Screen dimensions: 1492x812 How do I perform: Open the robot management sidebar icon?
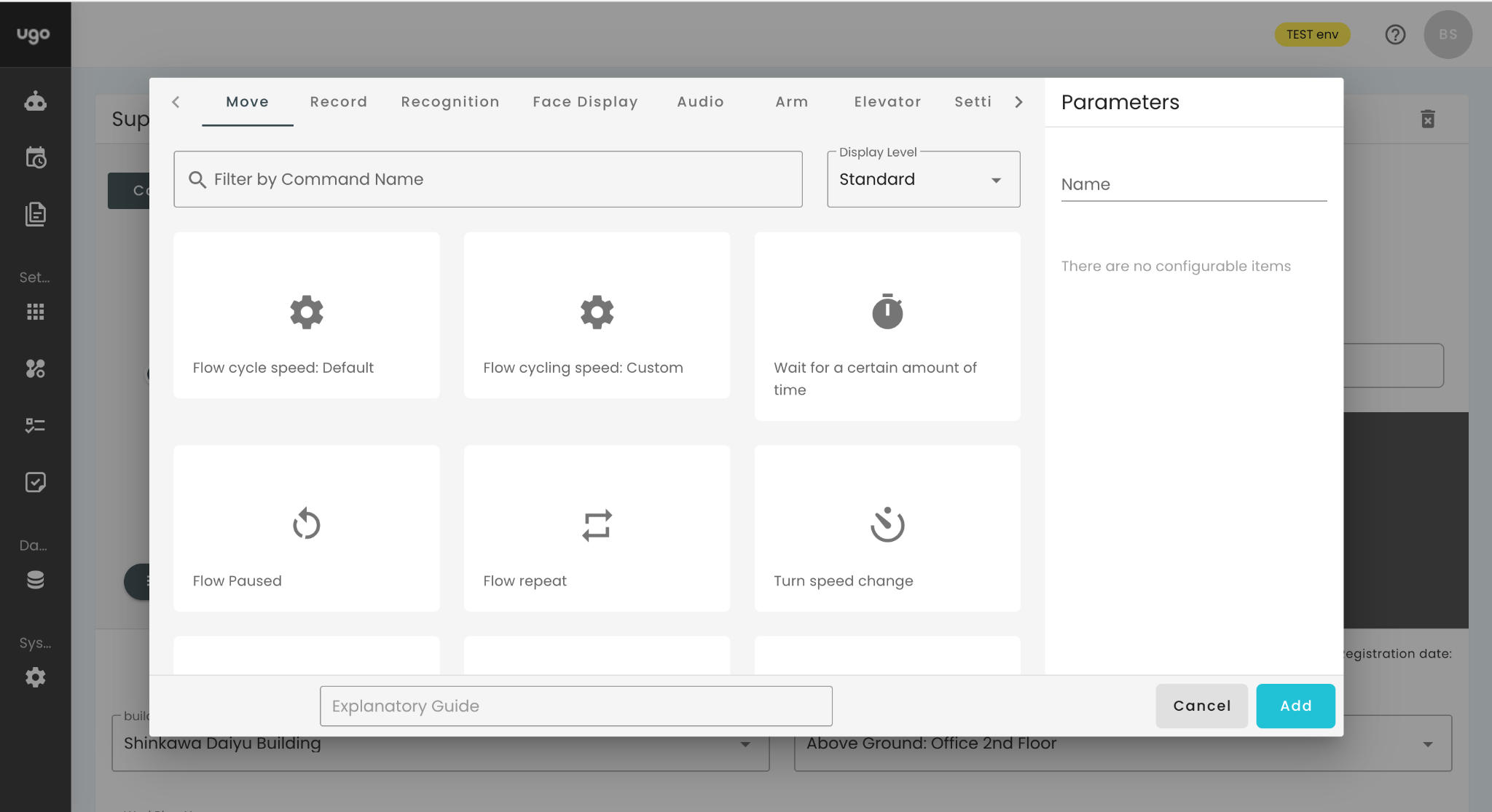coord(35,101)
